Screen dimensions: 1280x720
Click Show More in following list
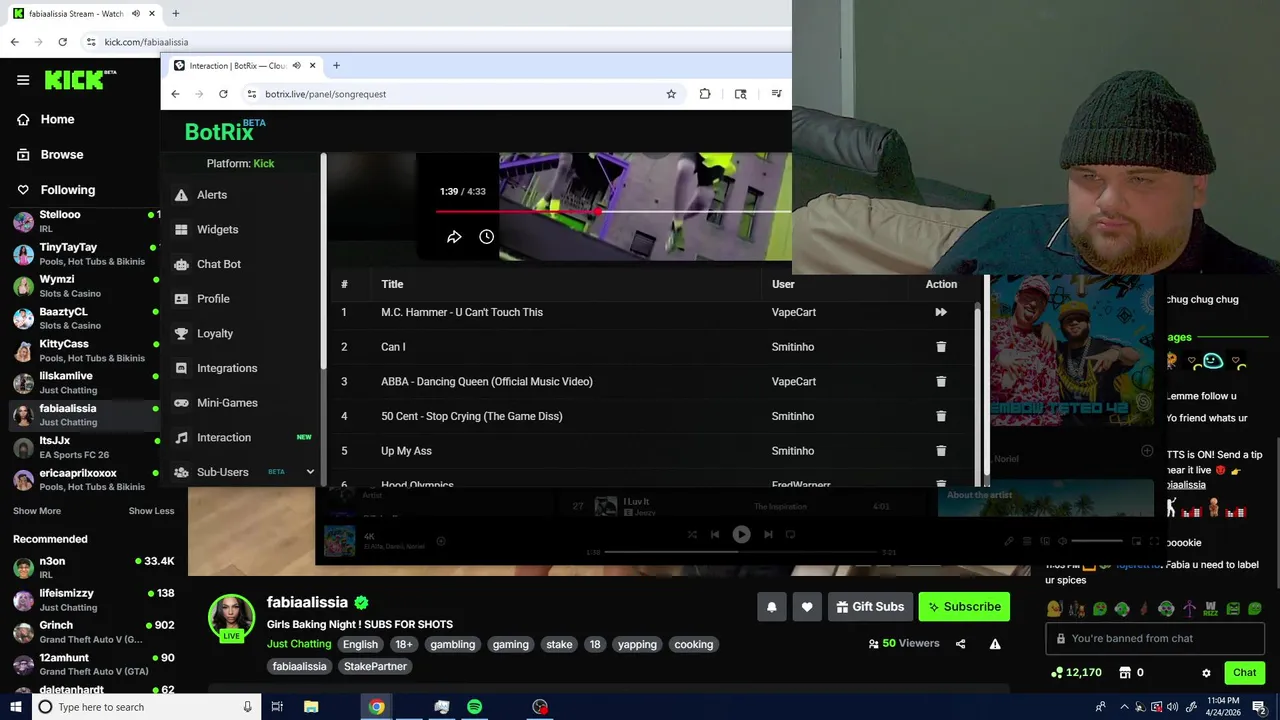coord(37,511)
